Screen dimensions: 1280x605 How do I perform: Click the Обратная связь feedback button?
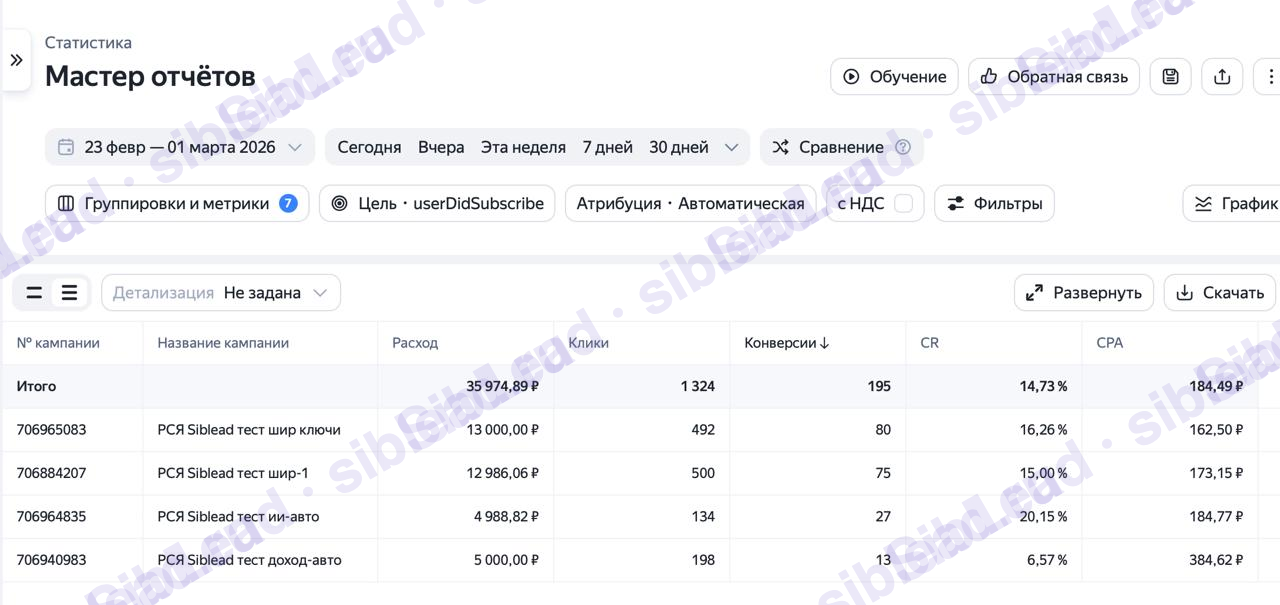(1054, 77)
